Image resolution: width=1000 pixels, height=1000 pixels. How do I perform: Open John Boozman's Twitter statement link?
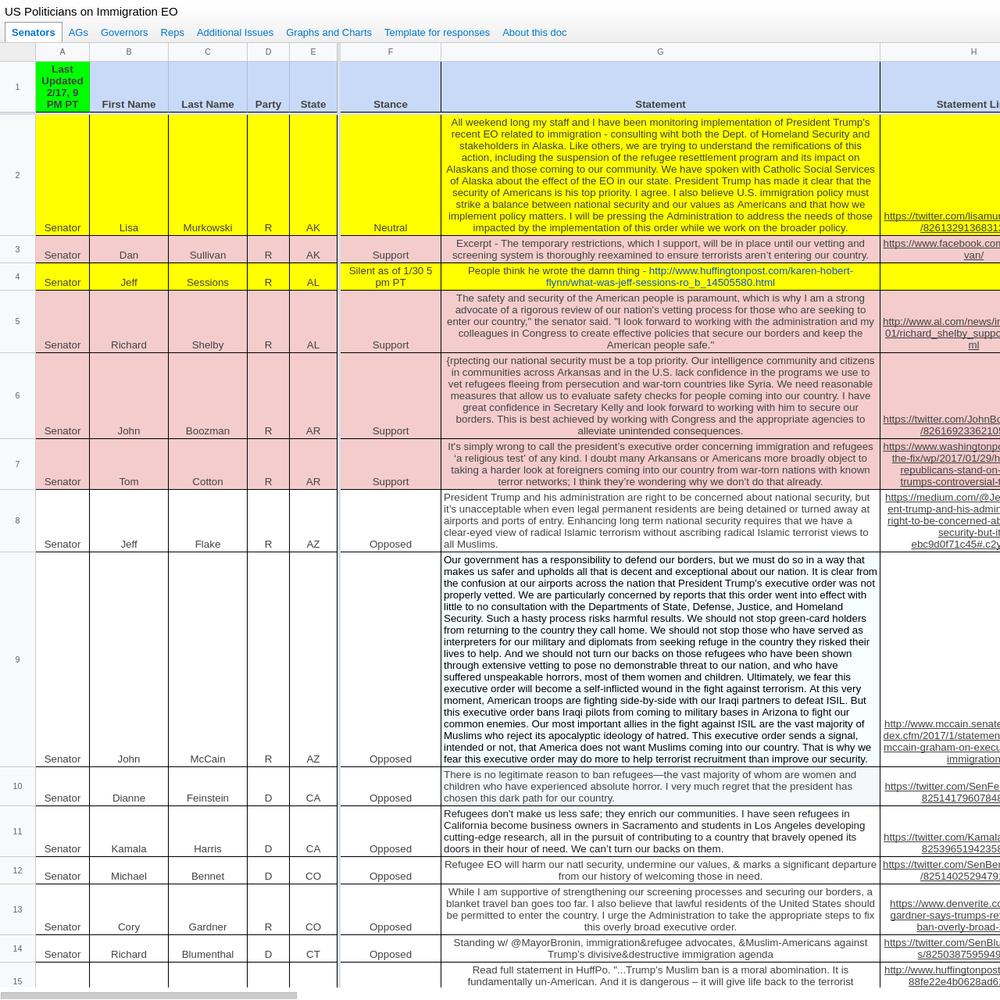941,425
